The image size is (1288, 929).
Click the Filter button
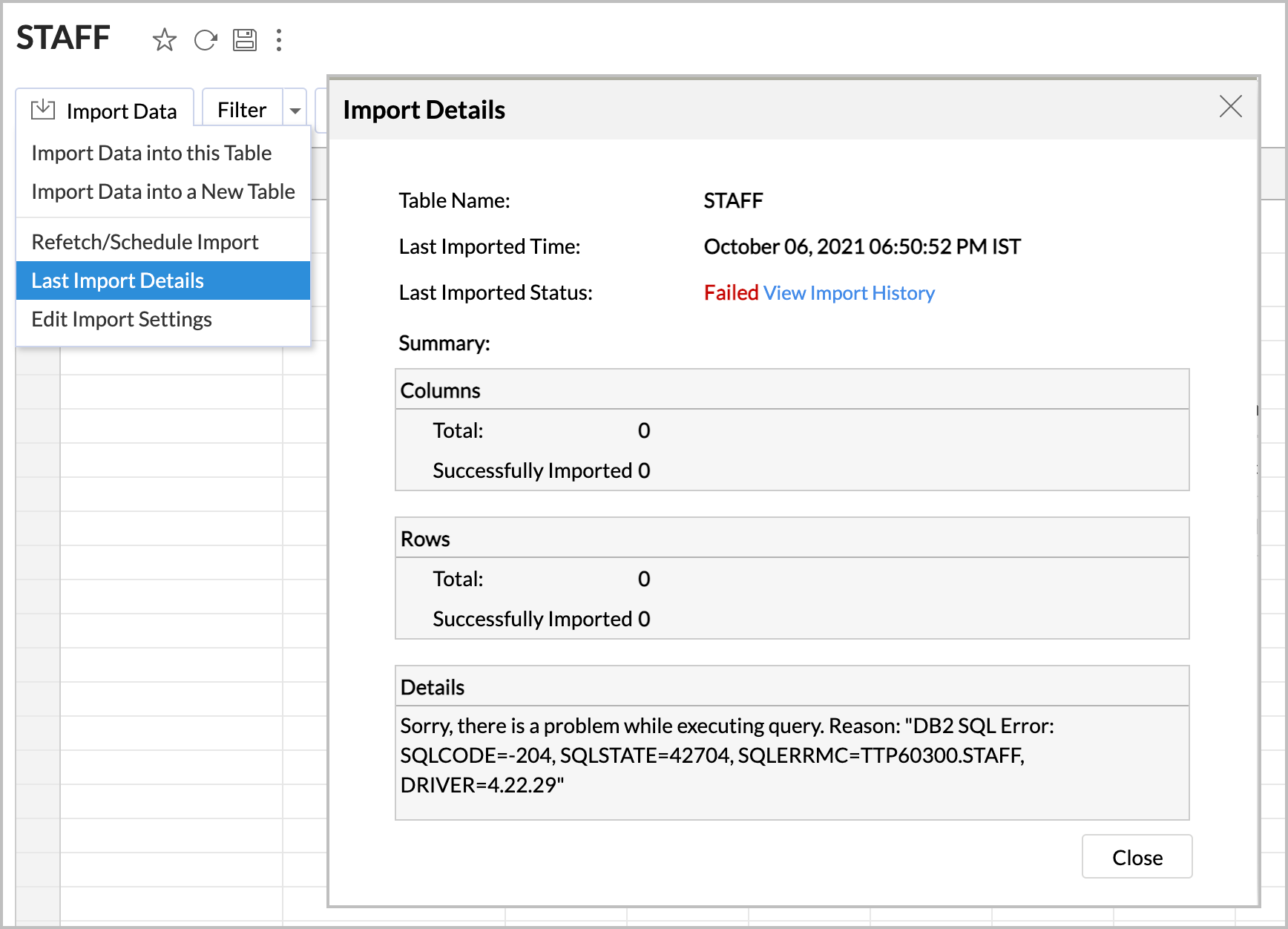(x=242, y=111)
